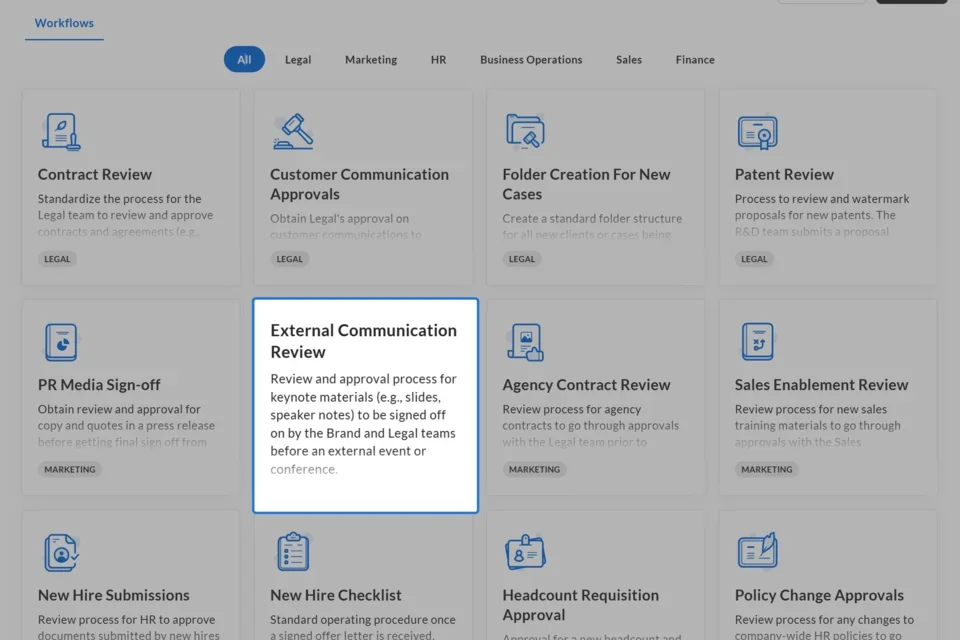This screenshot has height=640, width=960.
Task: Switch to the Business Operations filter
Action: pos(531,60)
